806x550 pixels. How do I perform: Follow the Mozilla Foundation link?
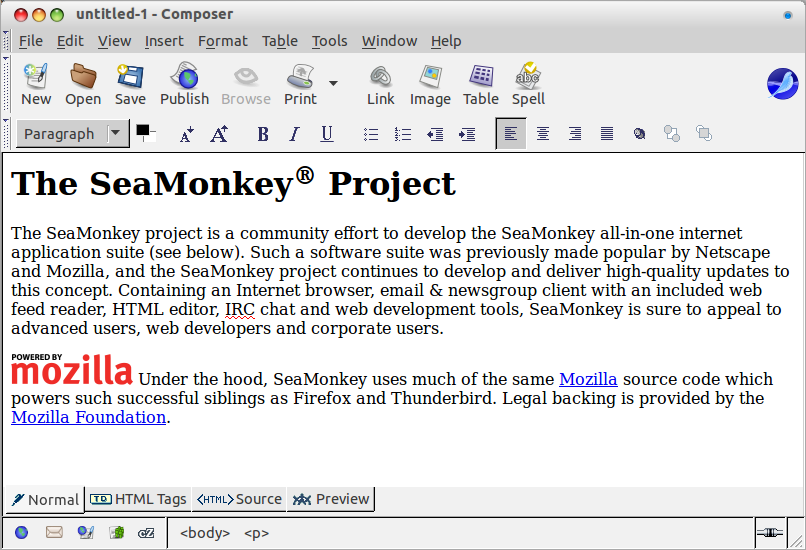point(88,417)
